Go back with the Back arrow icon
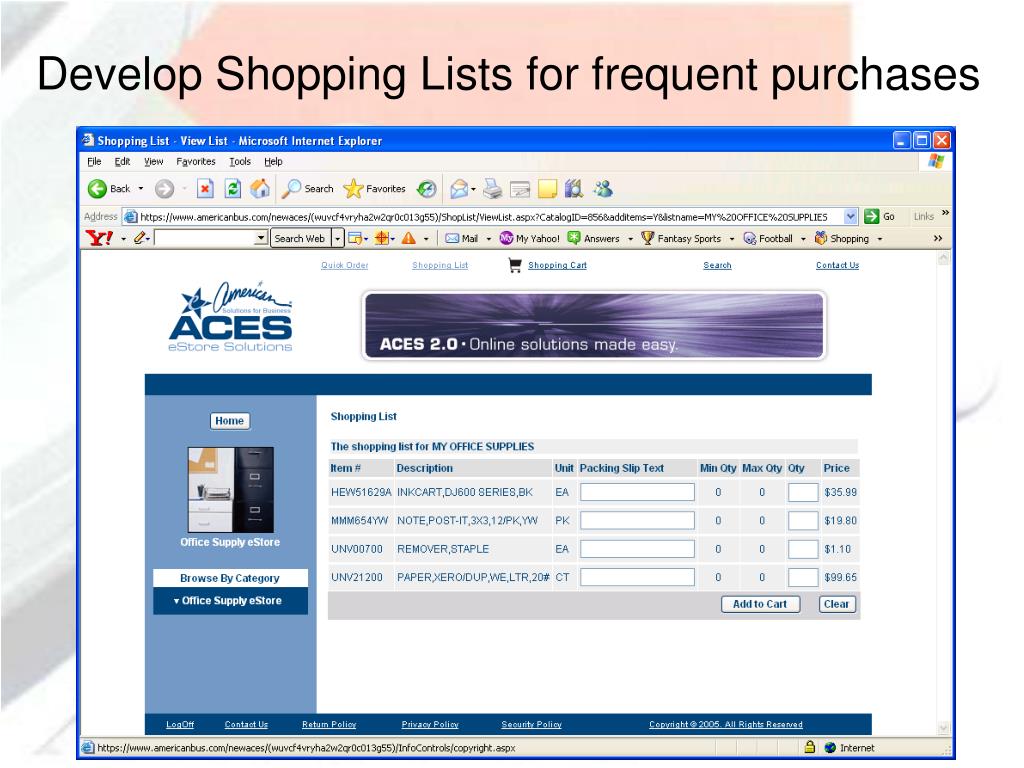The width and height of the screenshot is (1024, 768). pos(97,189)
